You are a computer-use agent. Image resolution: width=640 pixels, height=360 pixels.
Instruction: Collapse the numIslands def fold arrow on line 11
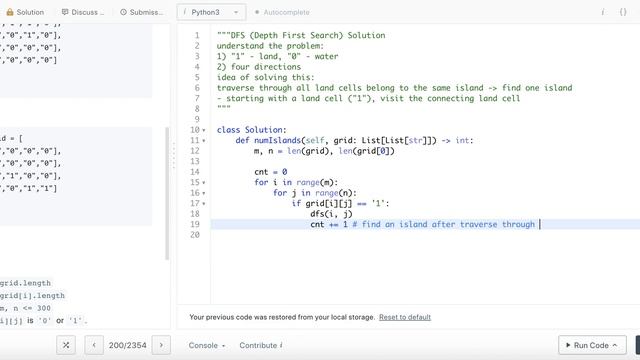tap(204, 141)
